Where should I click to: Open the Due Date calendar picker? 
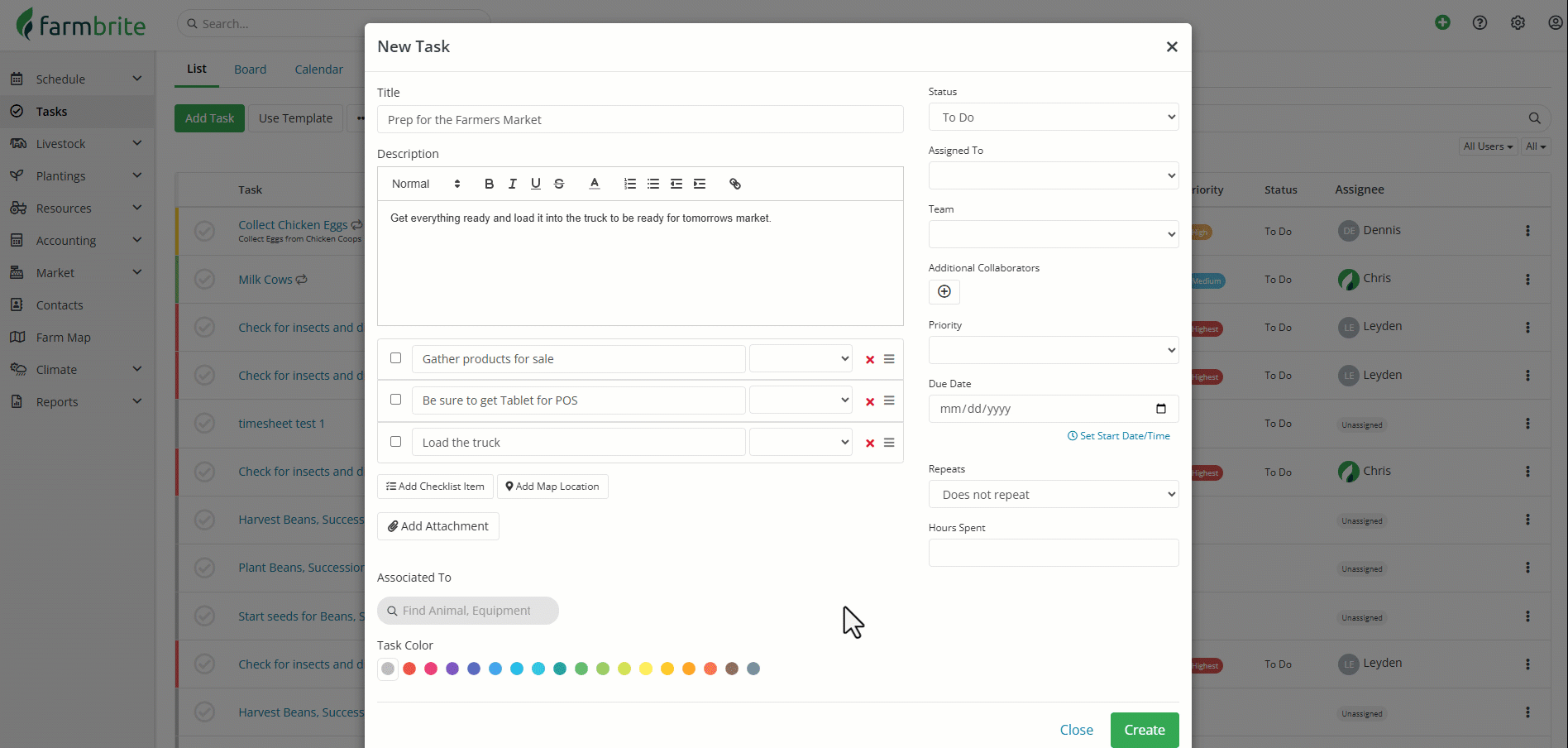[1160, 409]
